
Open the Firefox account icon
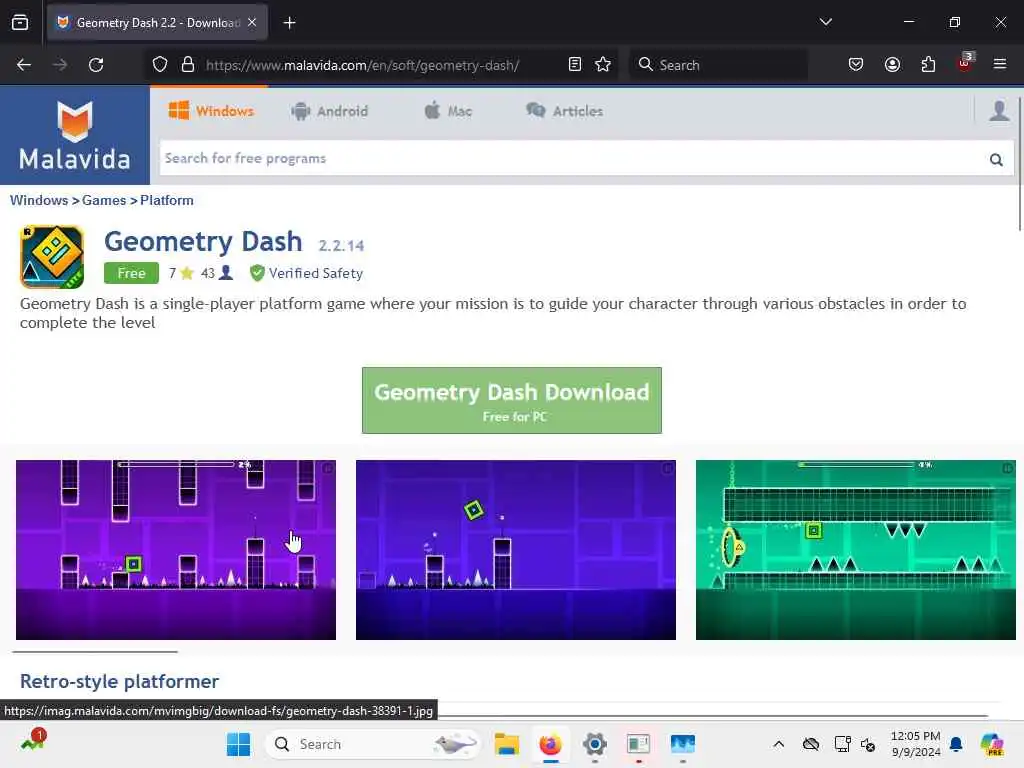pos(892,65)
